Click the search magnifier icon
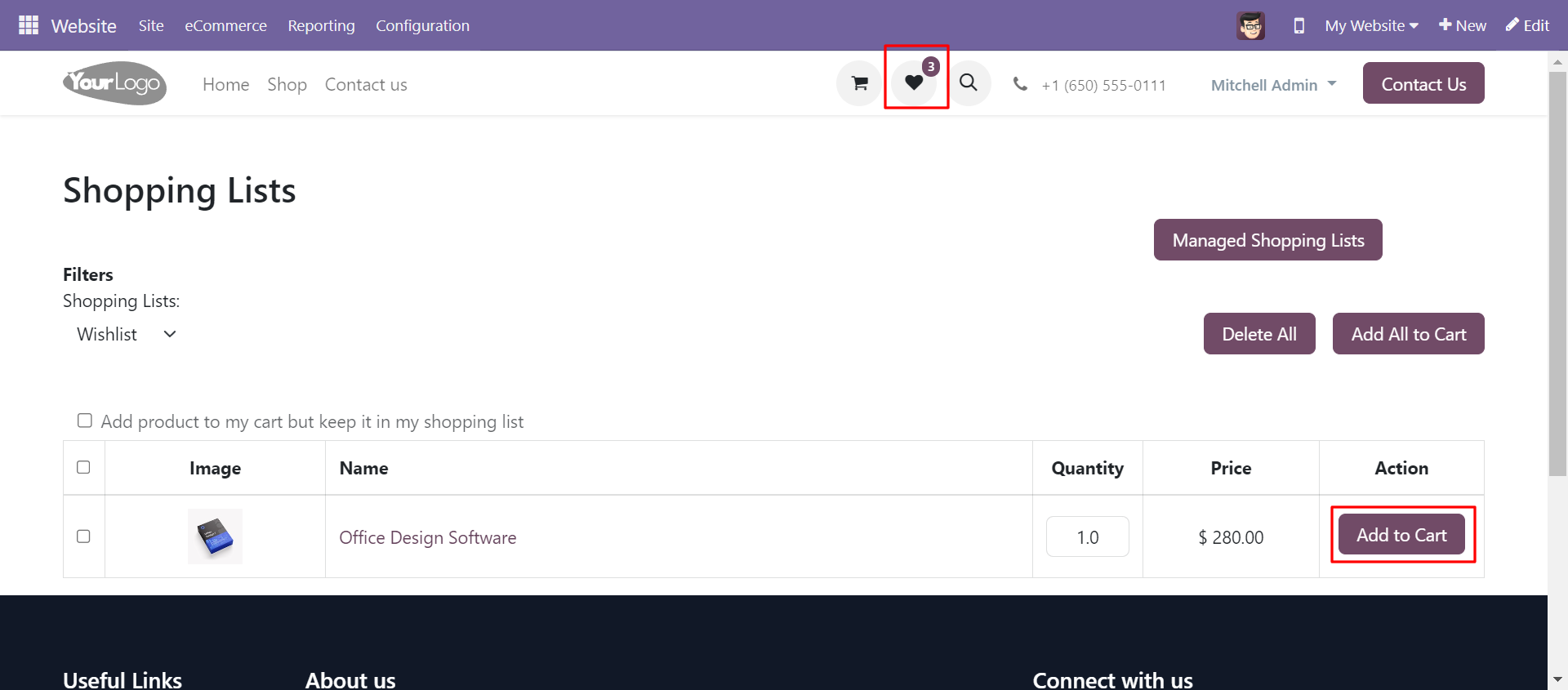 (969, 82)
